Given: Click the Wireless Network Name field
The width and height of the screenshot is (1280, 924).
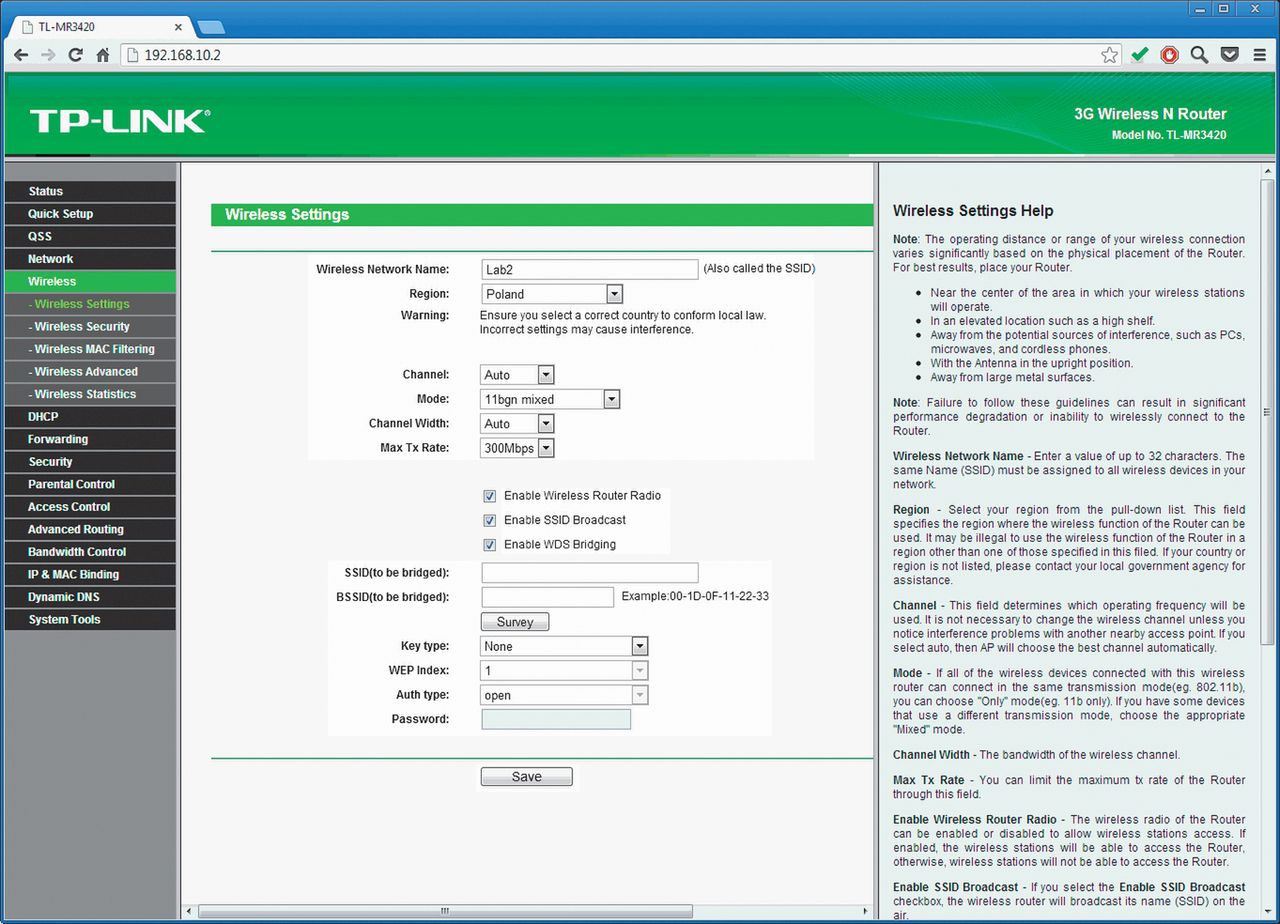Looking at the screenshot, I should 589,269.
